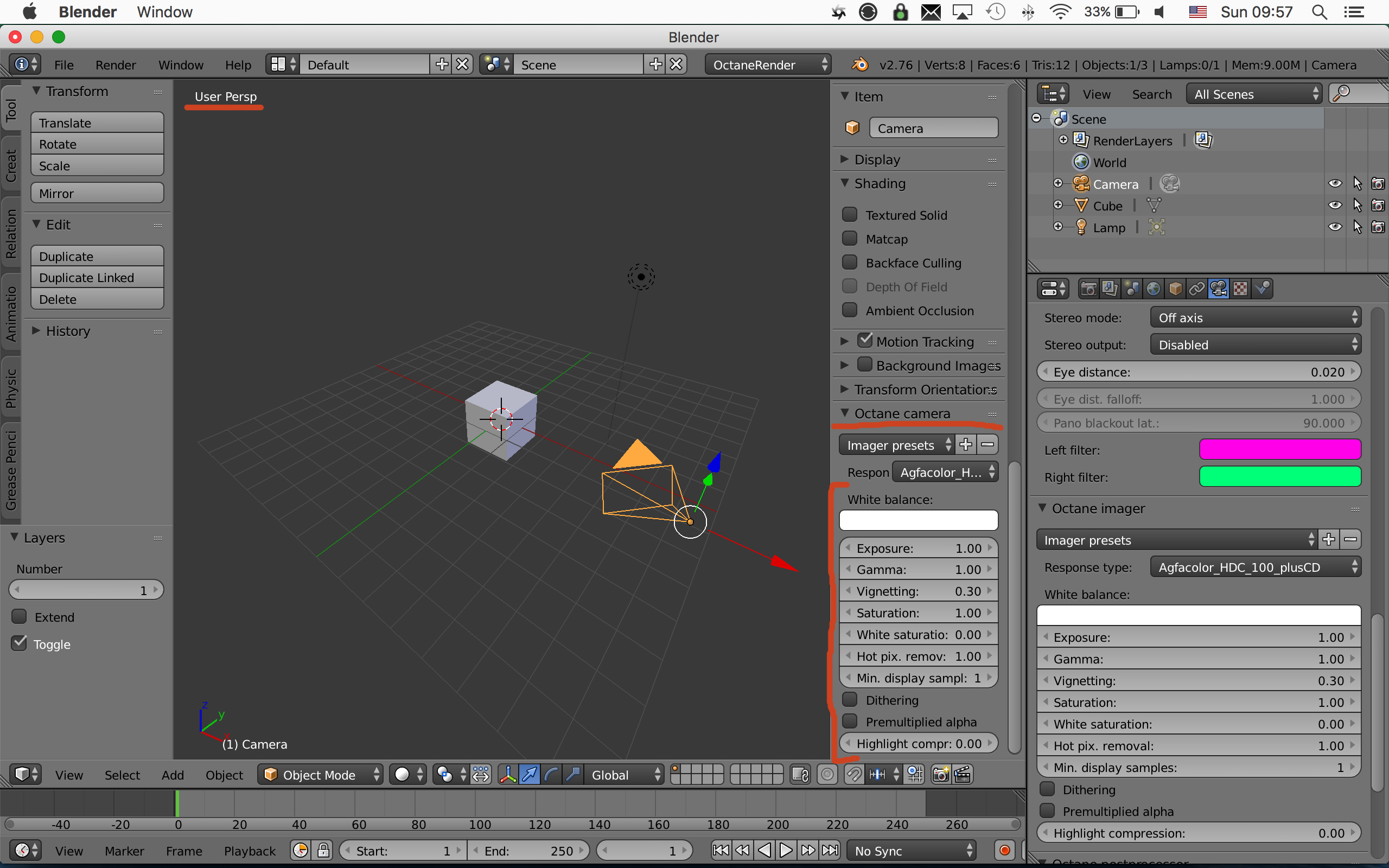
Task: Open the Render menu
Action: tap(116, 65)
